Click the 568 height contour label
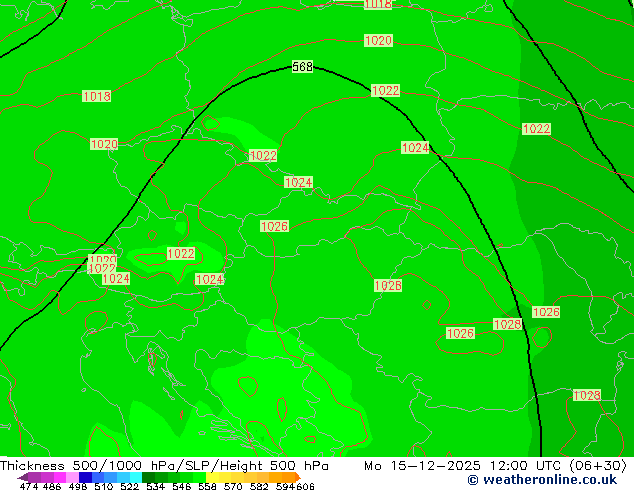This screenshot has width=634, height=490. [302, 67]
